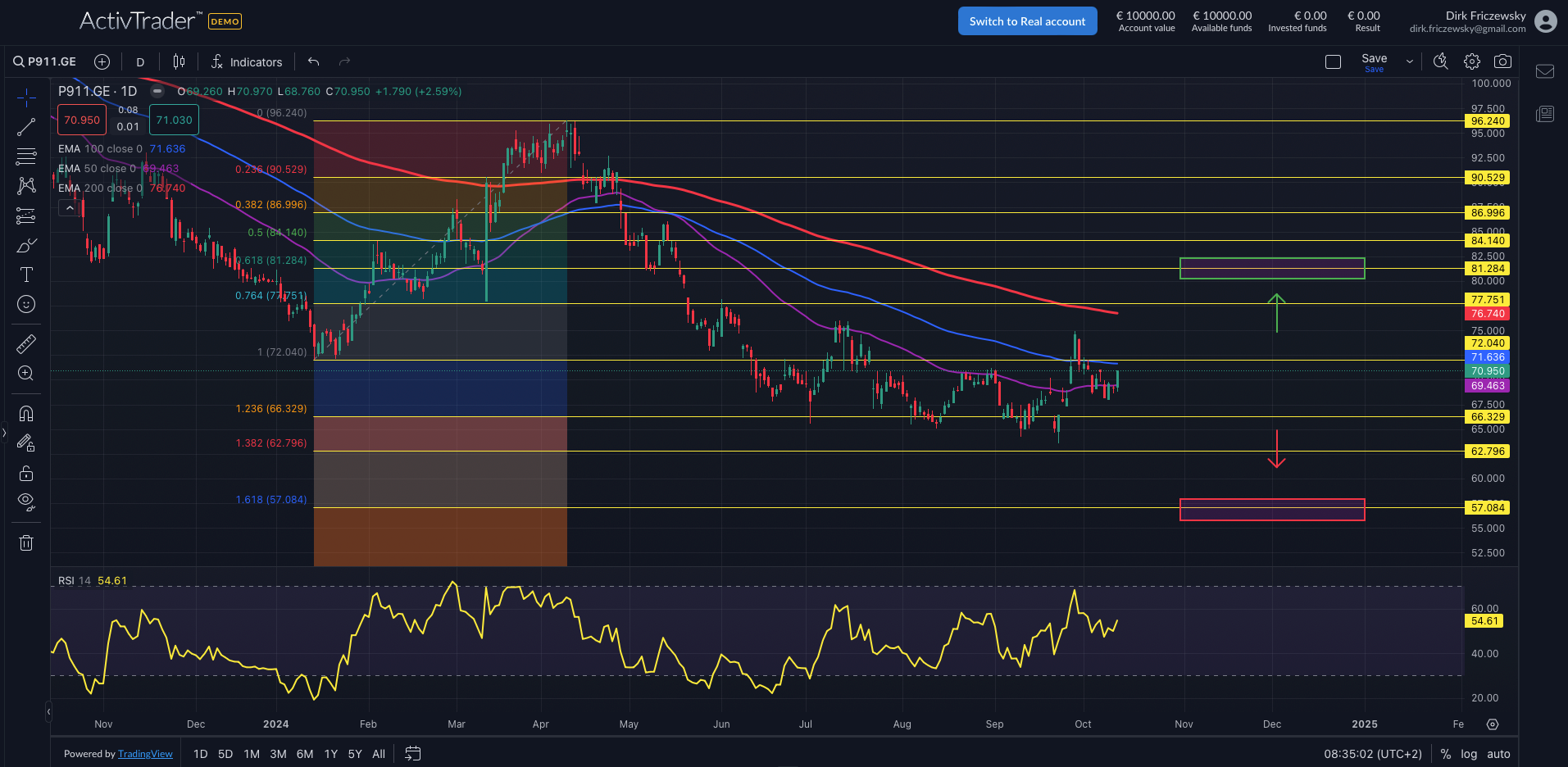Open the D timeframe interval selector

[x=140, y=62]
